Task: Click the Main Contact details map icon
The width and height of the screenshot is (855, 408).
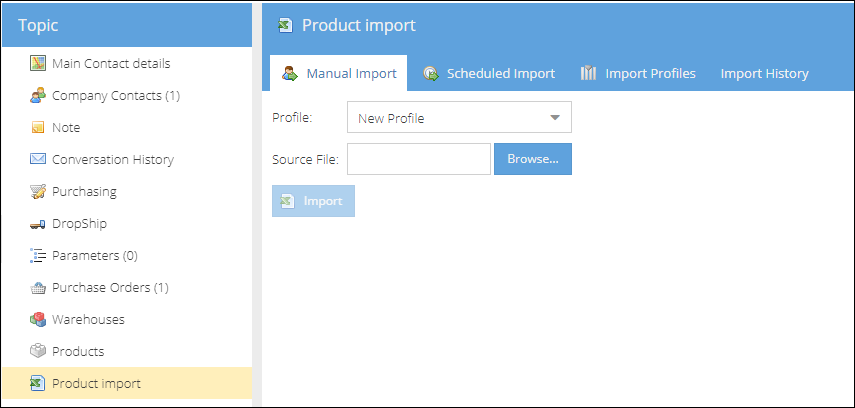Action: click(38, 64)
